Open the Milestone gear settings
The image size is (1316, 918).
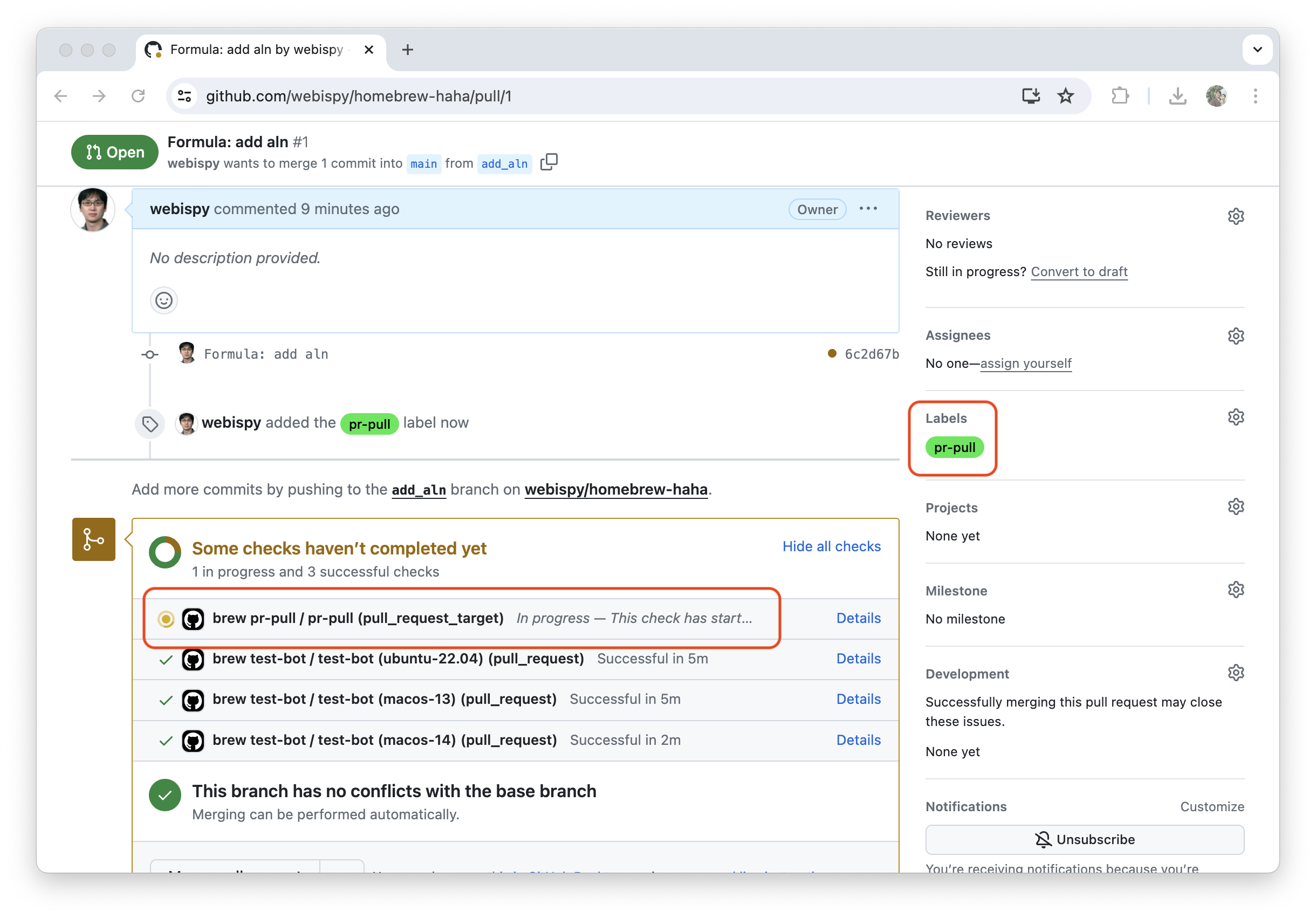[x=1236, y=590]
